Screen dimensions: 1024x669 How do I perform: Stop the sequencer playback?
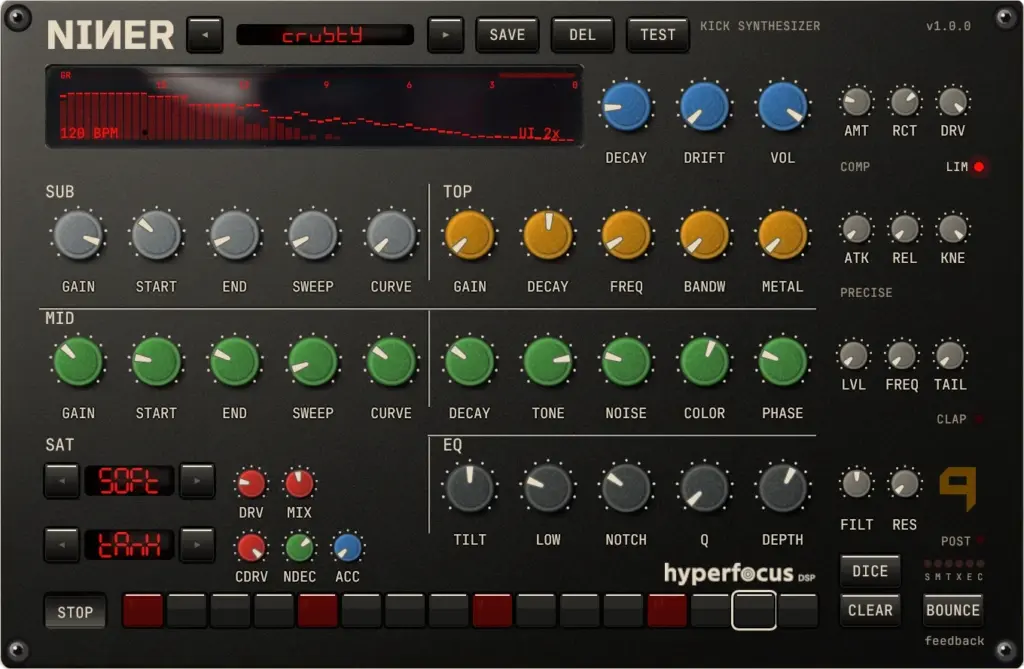click(x=75, y=612)
